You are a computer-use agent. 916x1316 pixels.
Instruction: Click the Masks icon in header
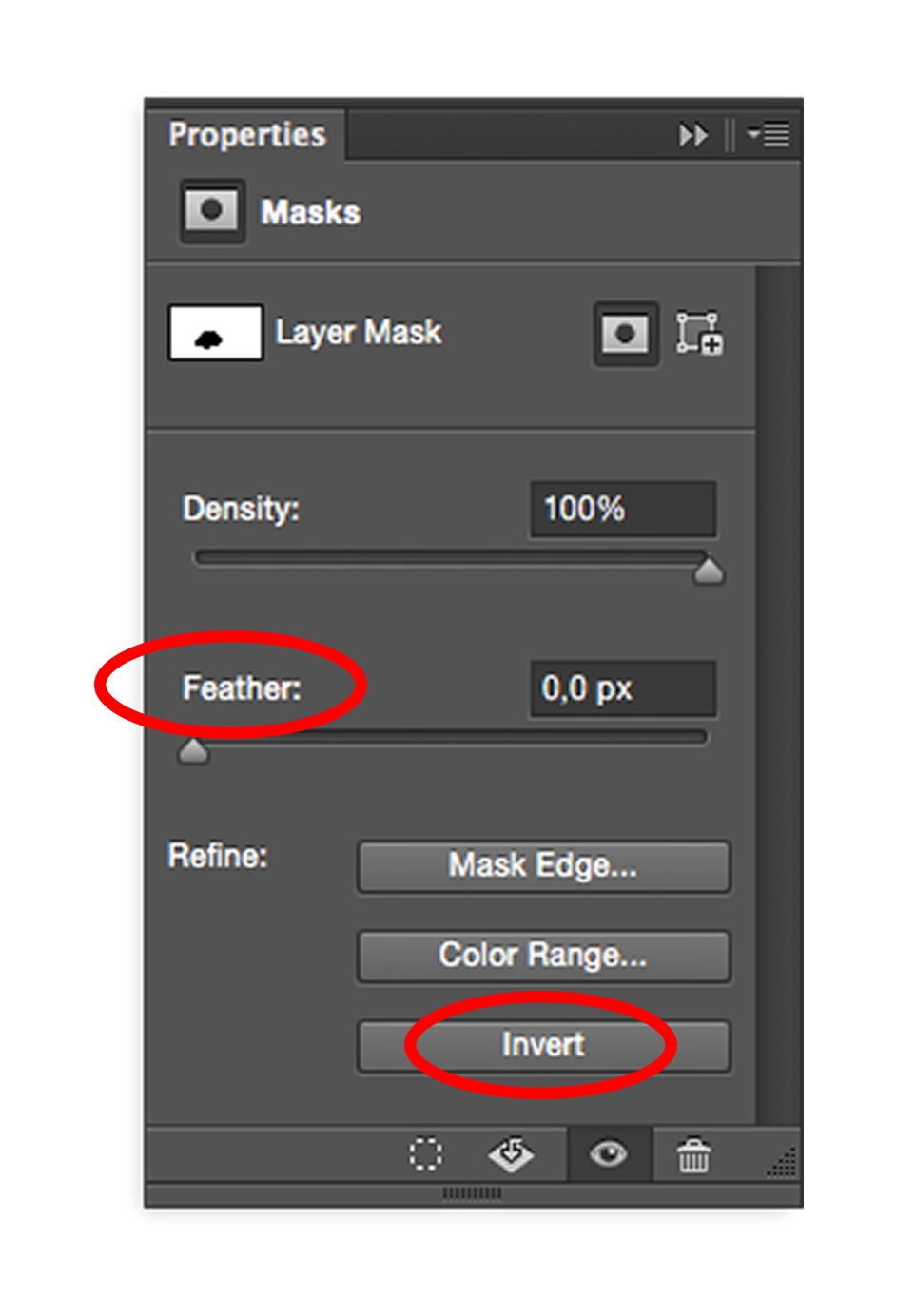point(212,210)
